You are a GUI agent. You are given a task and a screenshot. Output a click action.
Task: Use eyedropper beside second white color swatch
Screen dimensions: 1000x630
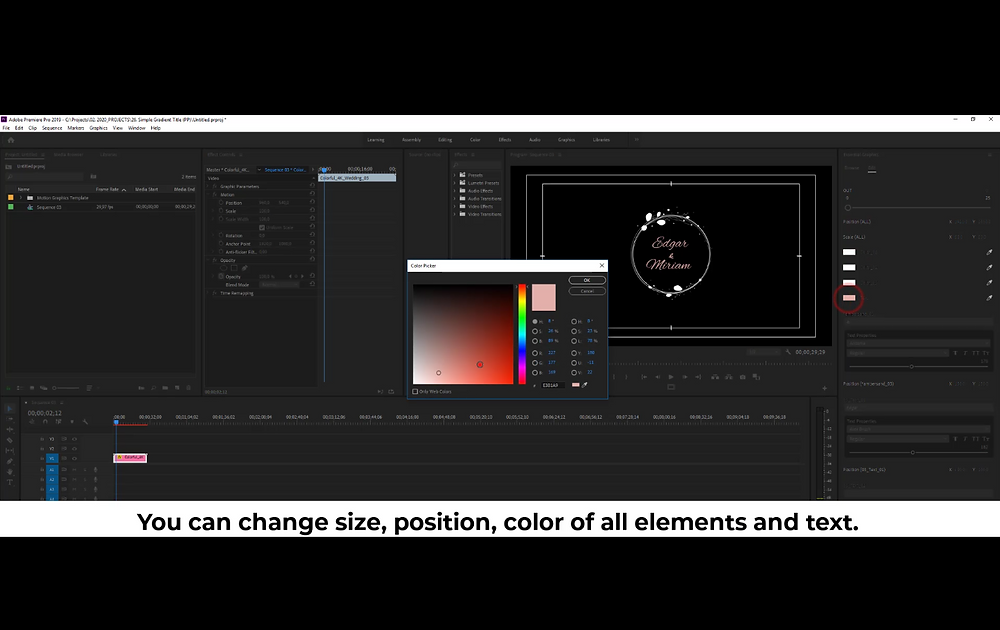click(989, 267)
